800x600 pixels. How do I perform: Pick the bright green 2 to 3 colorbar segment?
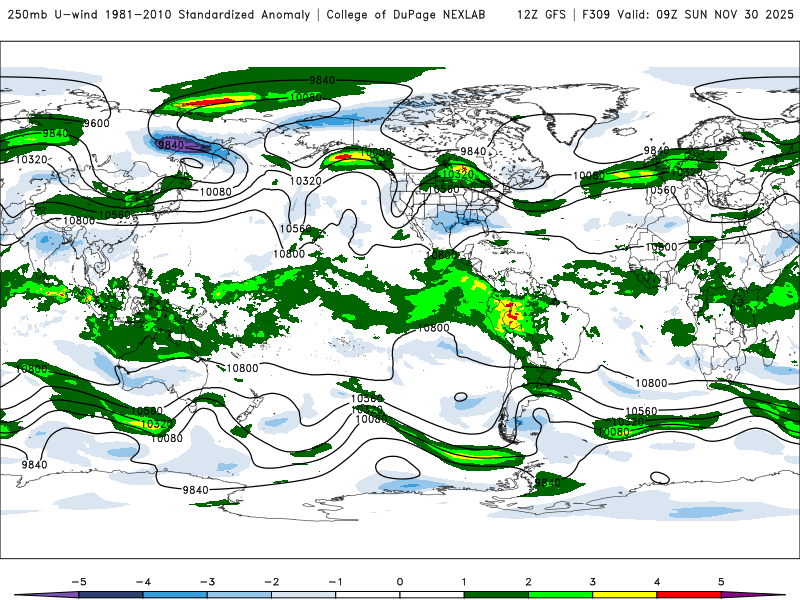pos(561,595)
